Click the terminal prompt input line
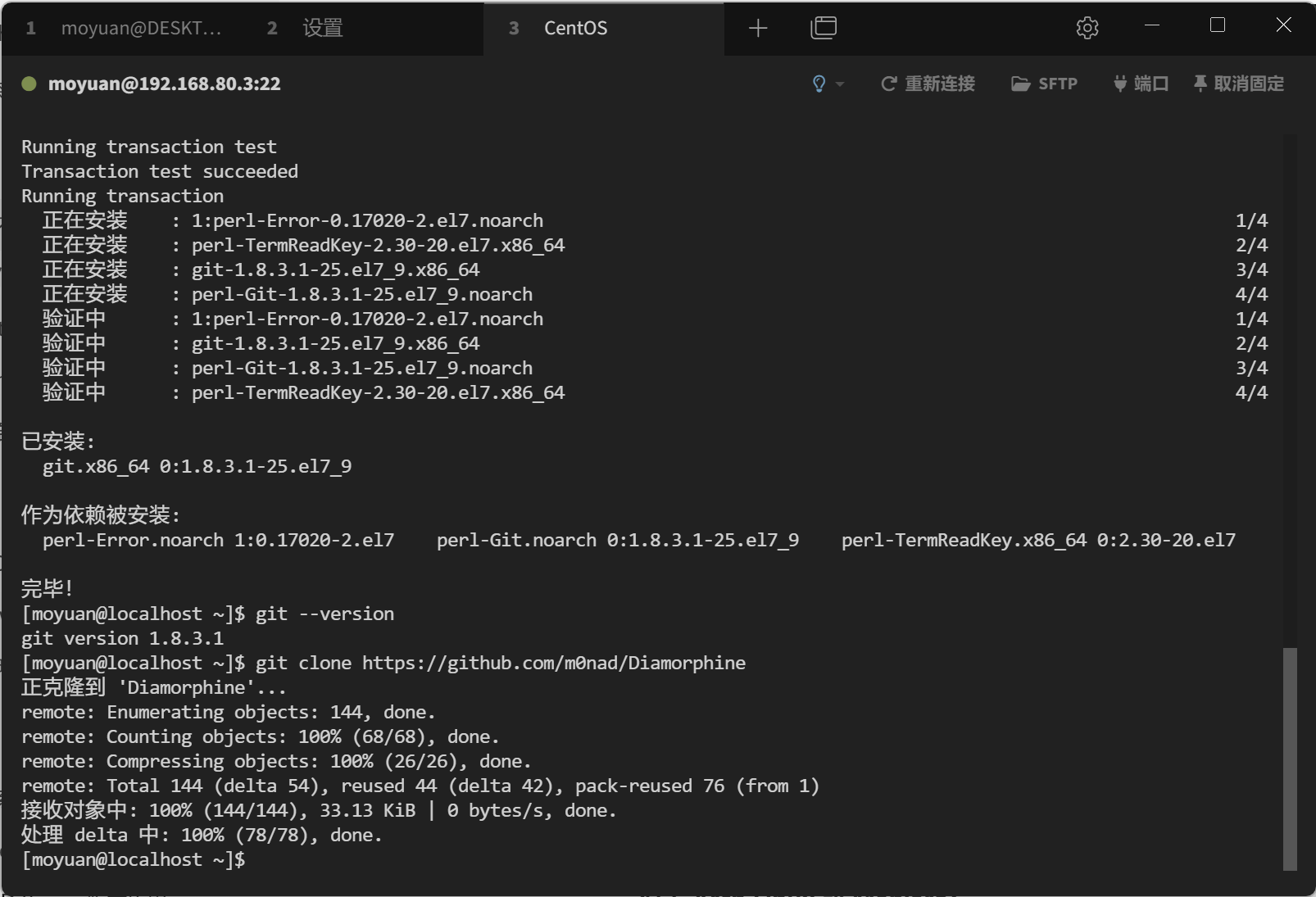Viewport: 1316px width, 897px height. pyautogui.click(x=651, y=859)
